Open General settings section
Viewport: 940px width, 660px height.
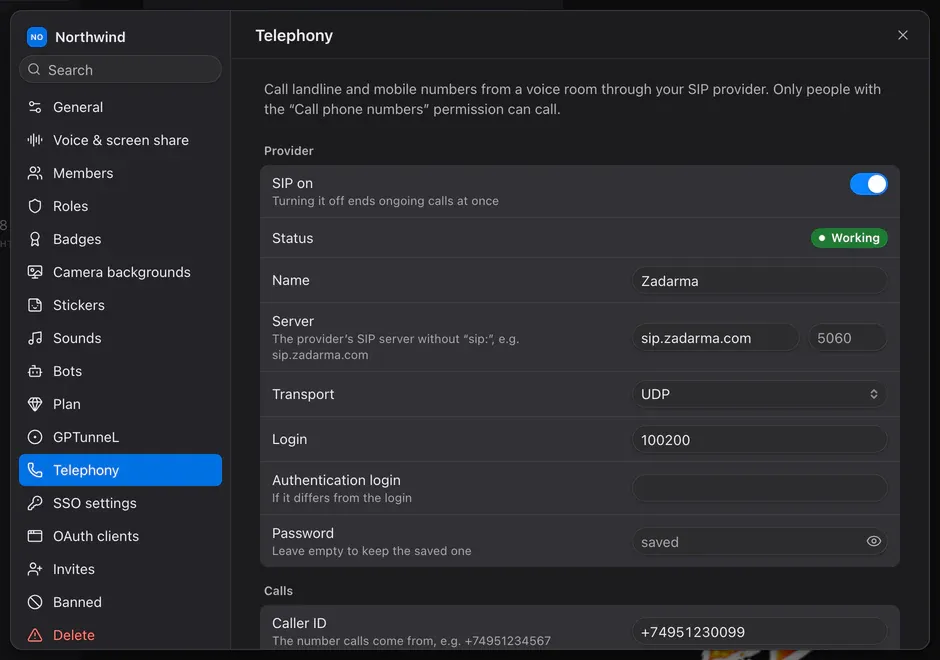pyautogui.click(x=120, y=107)
